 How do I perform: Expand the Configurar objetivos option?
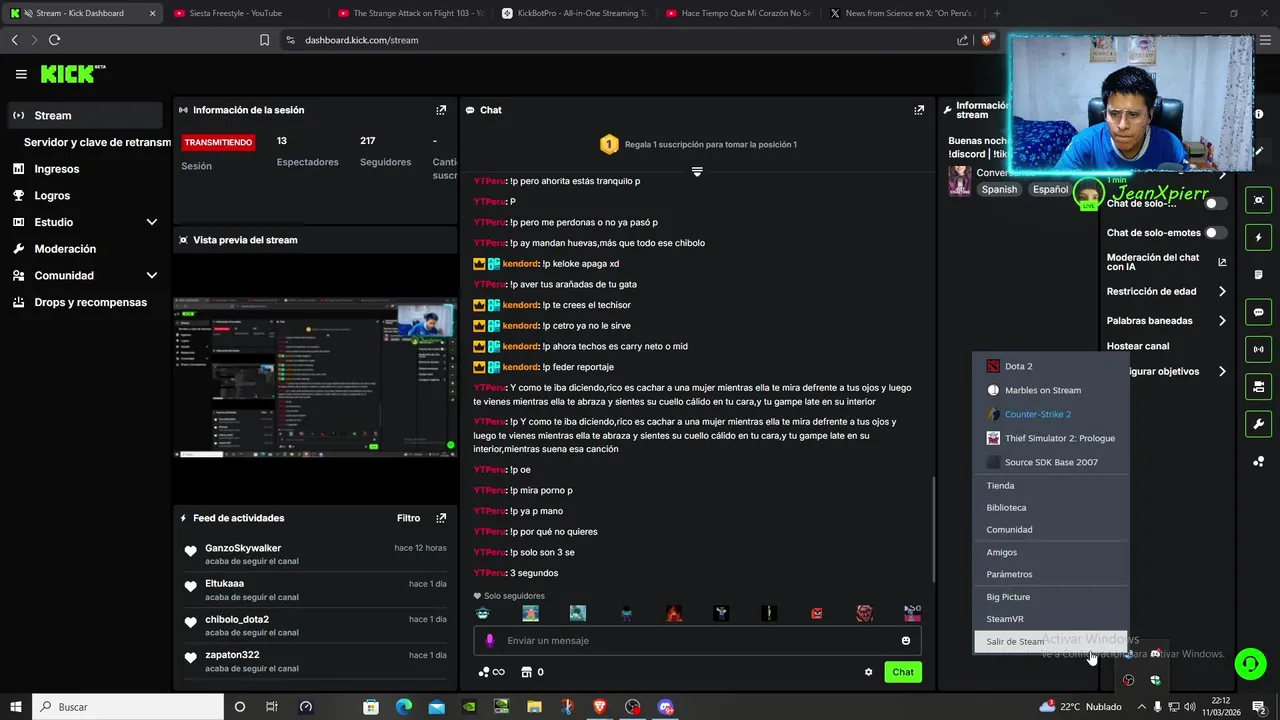[1222, 371]
